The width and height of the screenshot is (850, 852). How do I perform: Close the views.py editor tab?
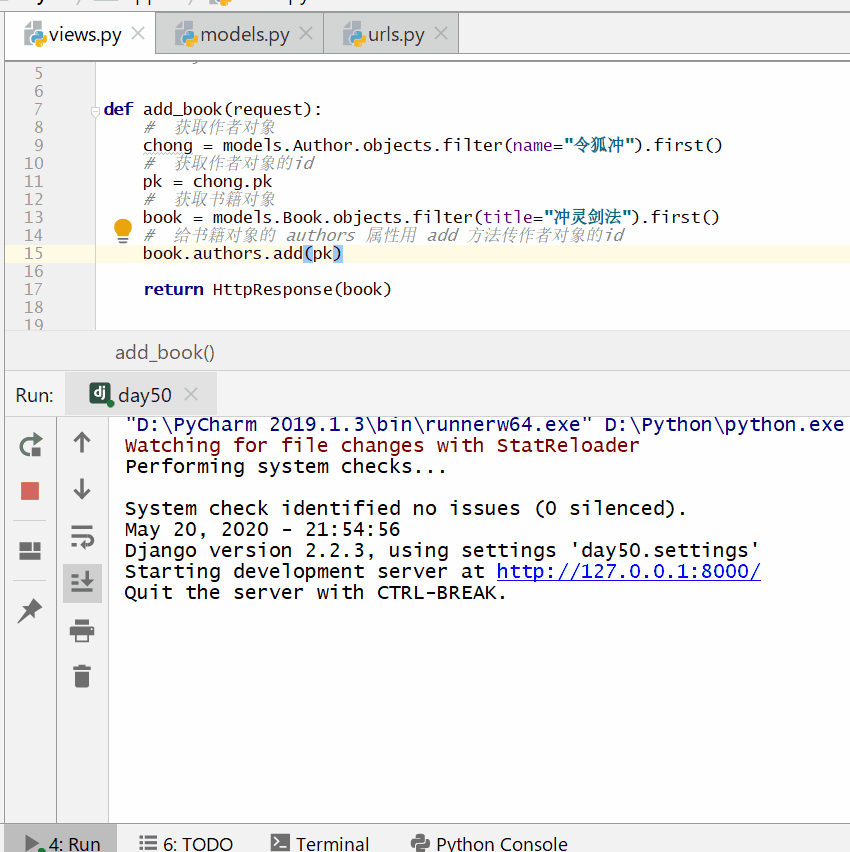[138, 34]
